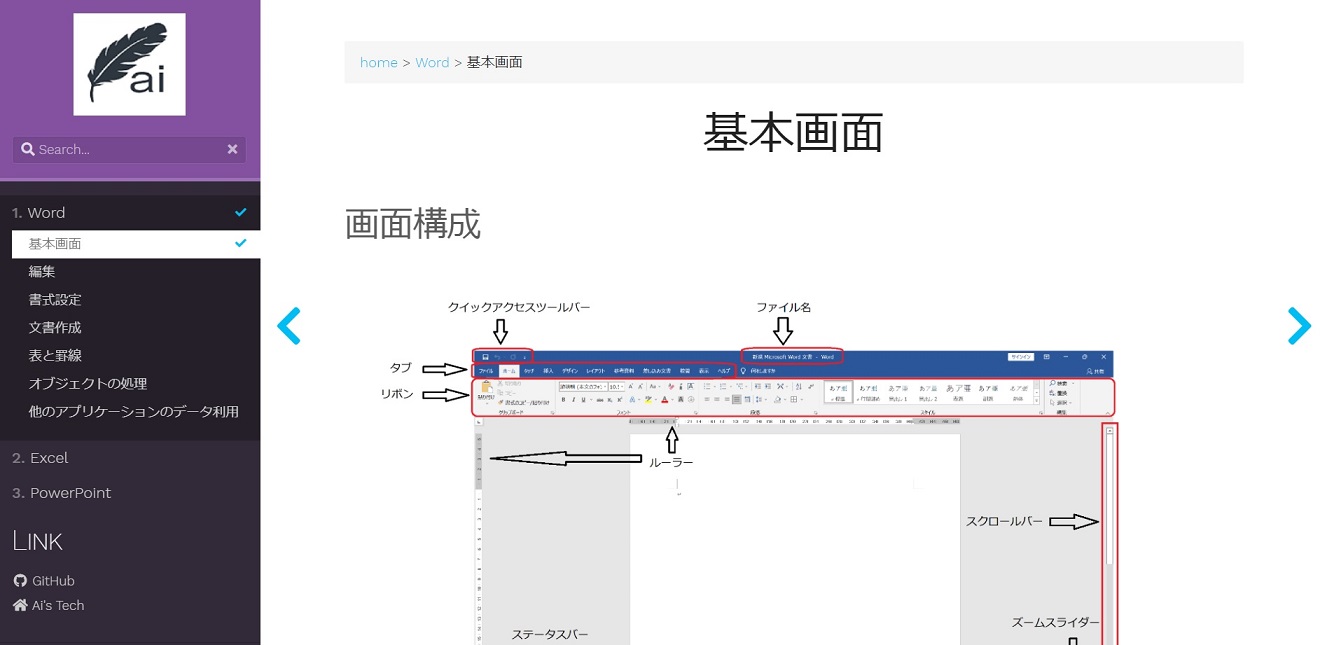Clear the search with the X icon

point(232,149)
